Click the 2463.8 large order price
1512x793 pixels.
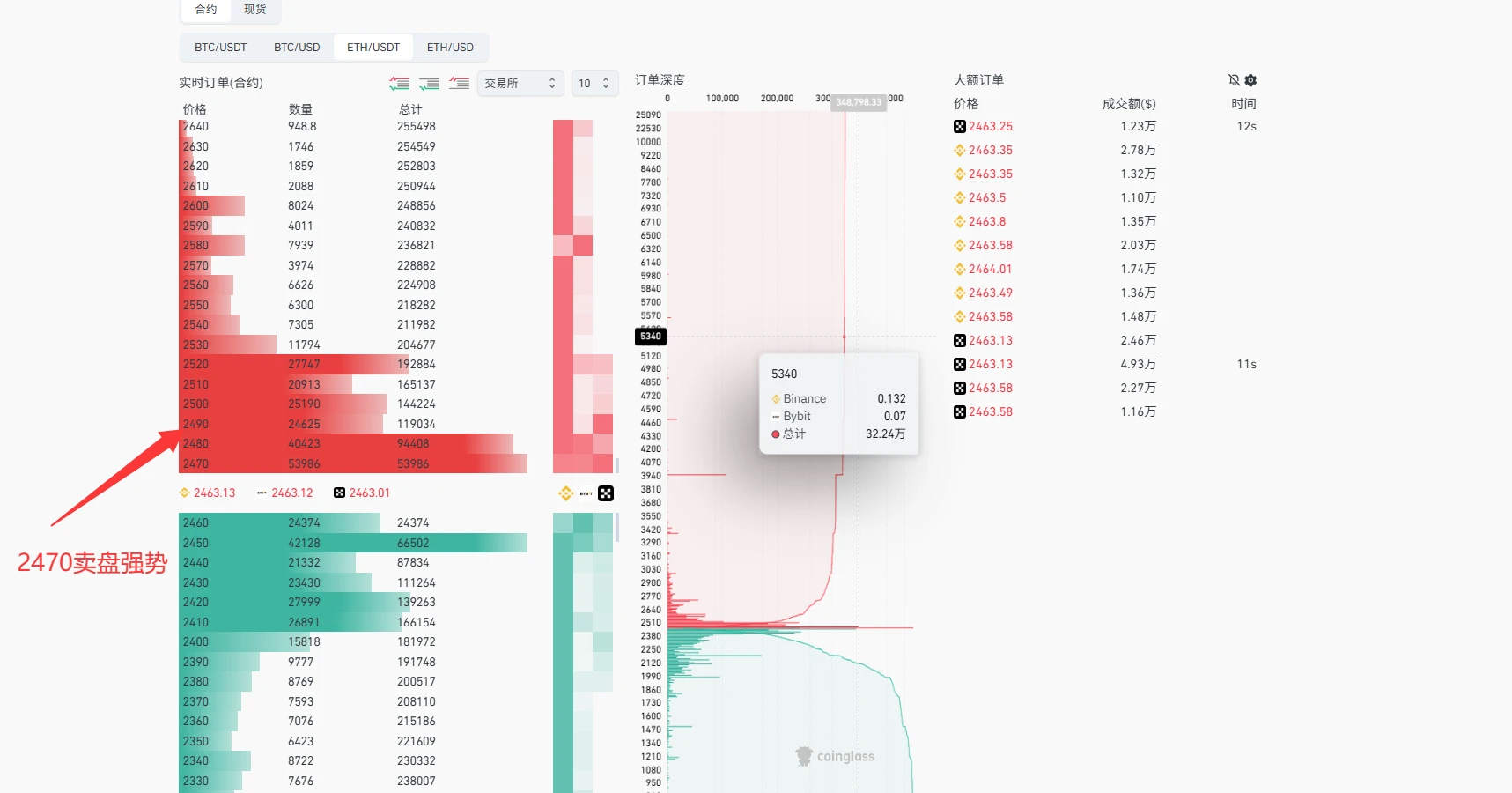tap(987, 222)
